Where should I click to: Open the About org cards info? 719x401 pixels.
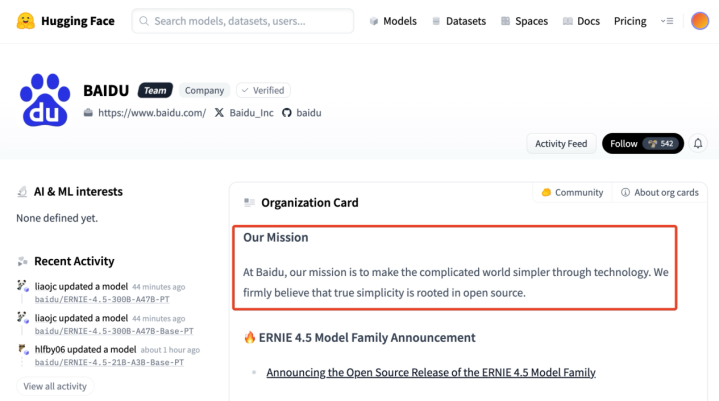(660, 192)
